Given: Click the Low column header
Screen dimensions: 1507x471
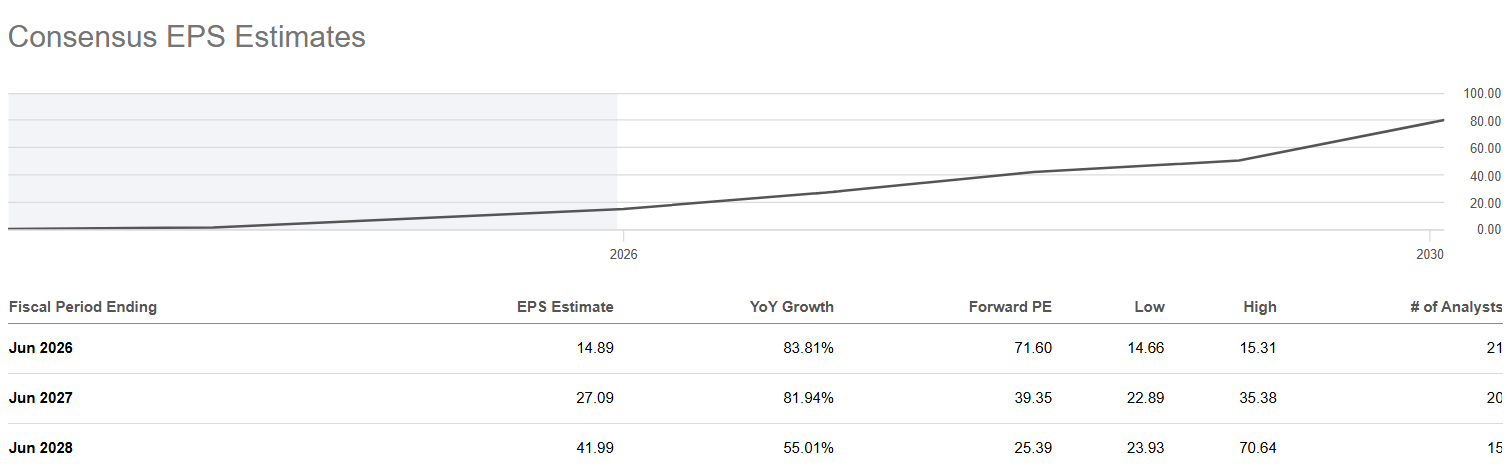Looking at the screenshot, I should point(1150,307).
